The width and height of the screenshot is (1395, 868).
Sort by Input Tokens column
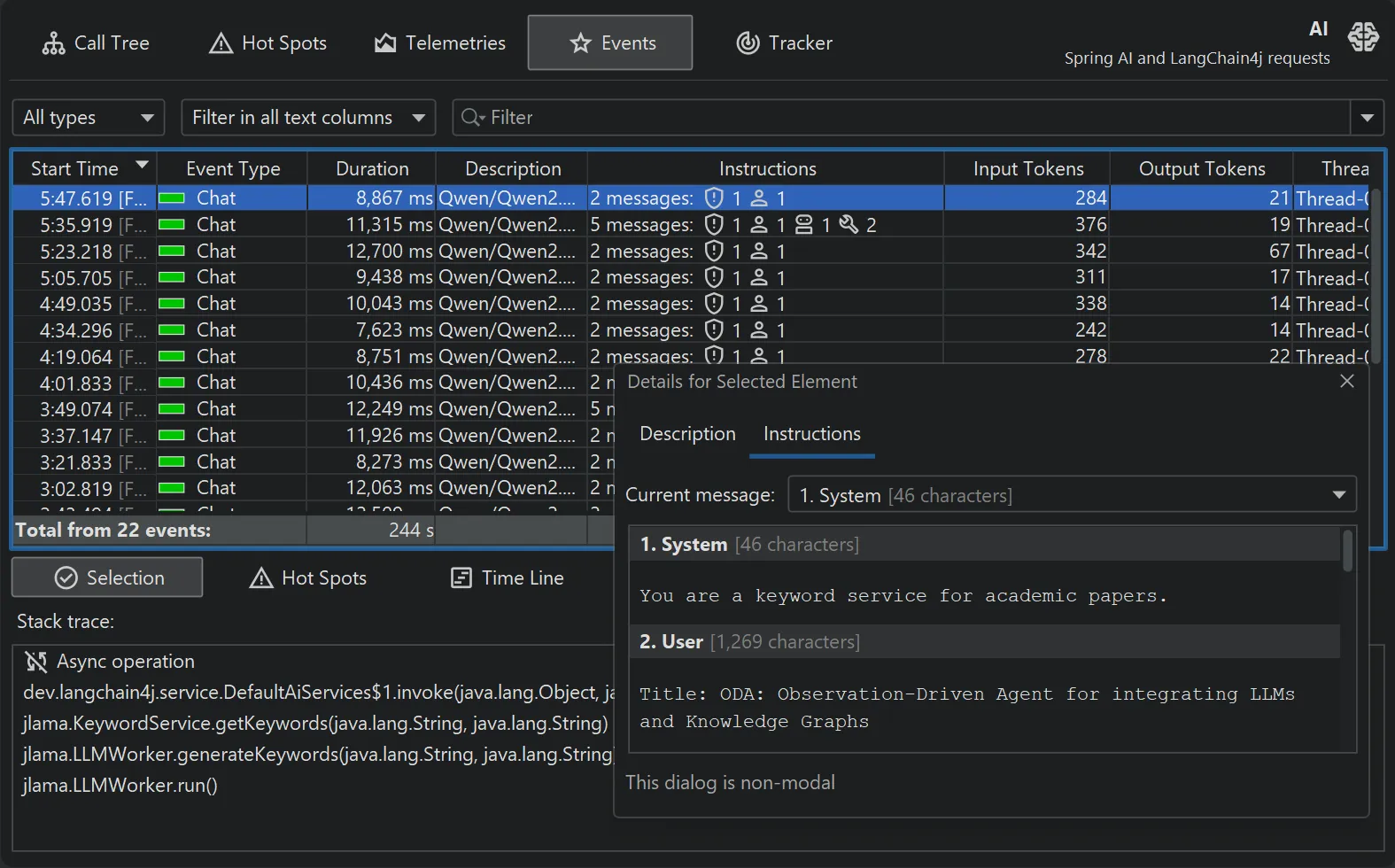pyautogui.click(x=1028, y=168)
